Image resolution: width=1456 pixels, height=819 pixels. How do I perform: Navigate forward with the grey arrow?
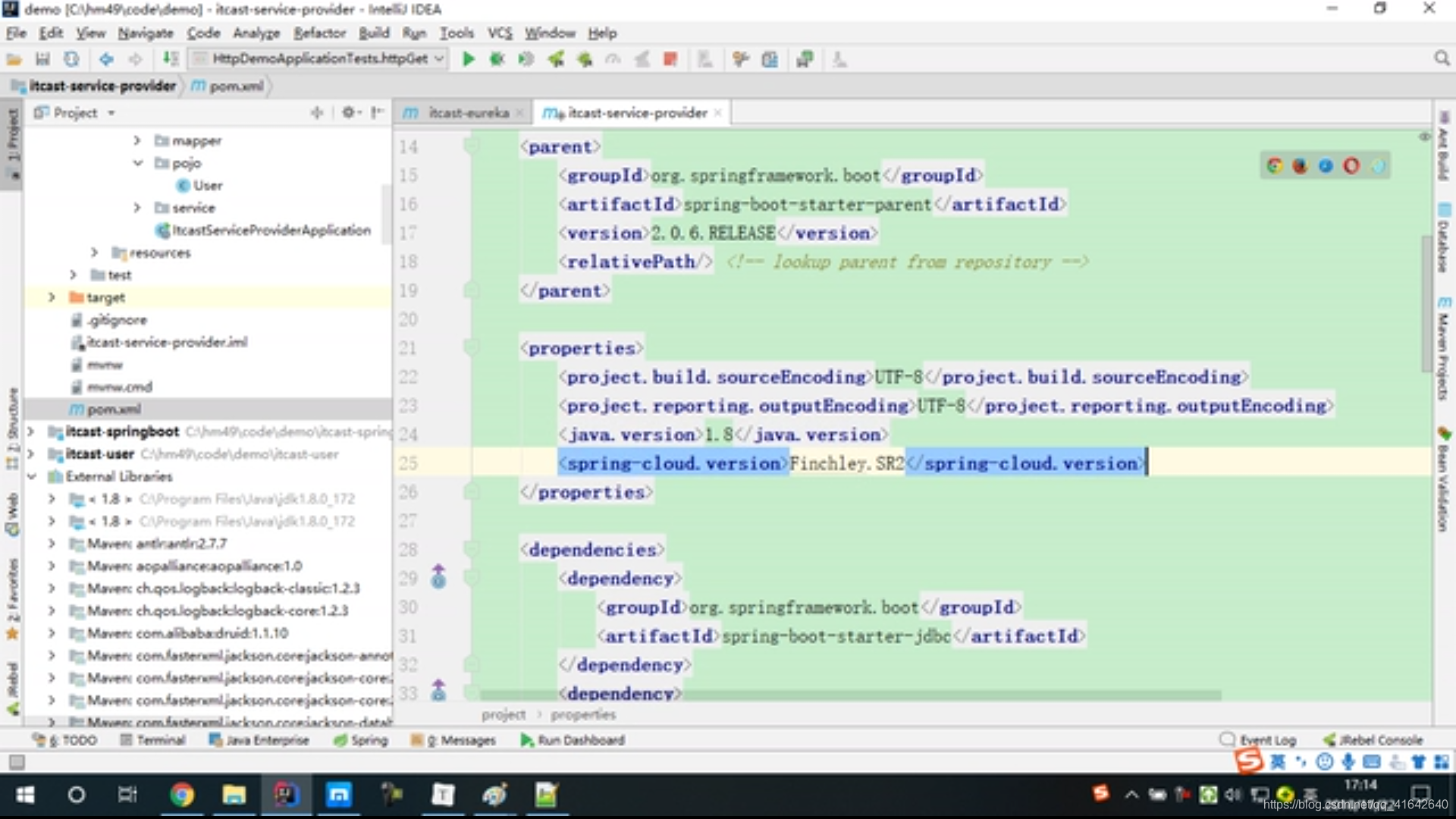pyautogui.click(x=135, y=59)
